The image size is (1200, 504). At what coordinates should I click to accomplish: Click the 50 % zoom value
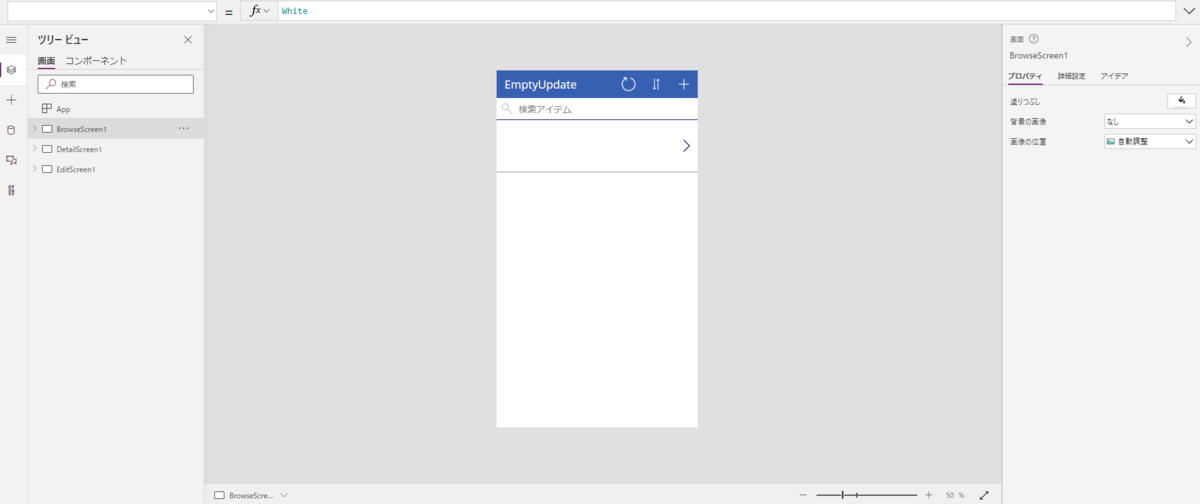tap(955, 495)
